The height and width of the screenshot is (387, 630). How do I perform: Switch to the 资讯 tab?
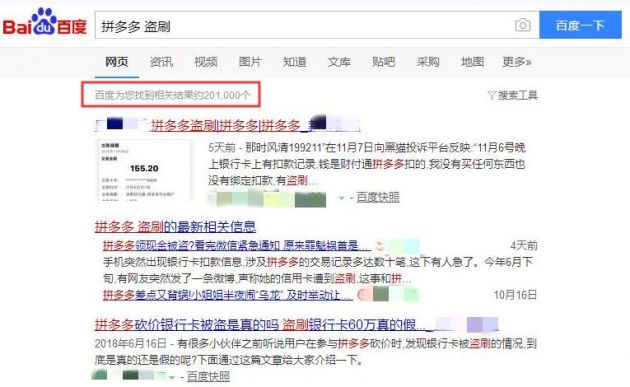(161, 62)
